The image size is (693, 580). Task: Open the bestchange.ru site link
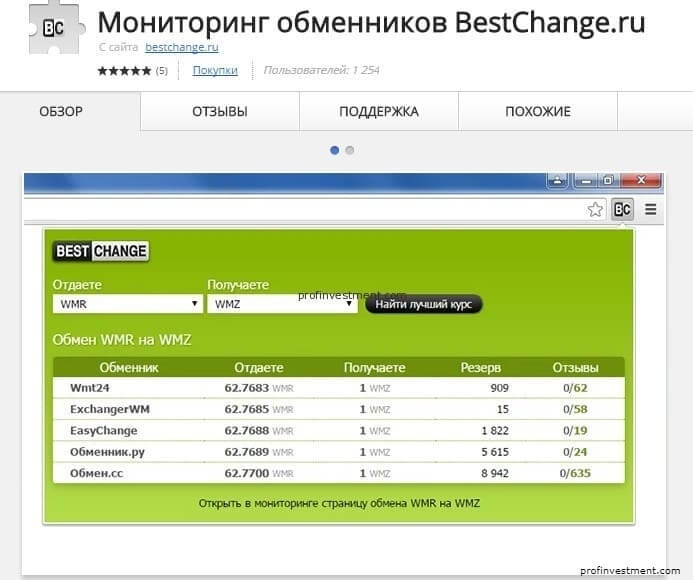point(182,47)
